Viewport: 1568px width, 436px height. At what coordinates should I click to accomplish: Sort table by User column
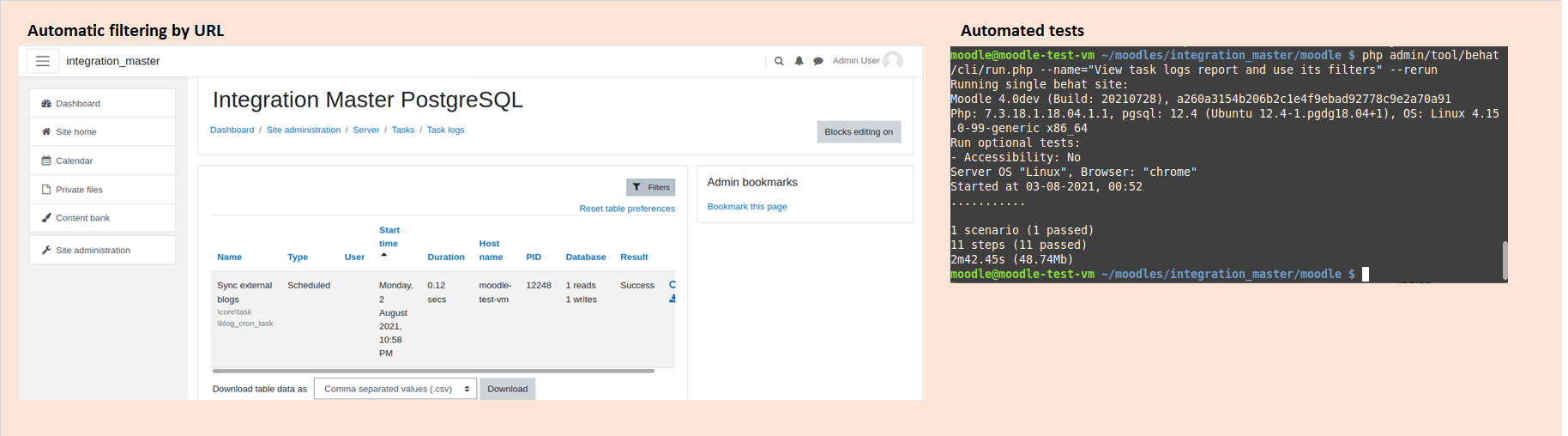point(354,257)
